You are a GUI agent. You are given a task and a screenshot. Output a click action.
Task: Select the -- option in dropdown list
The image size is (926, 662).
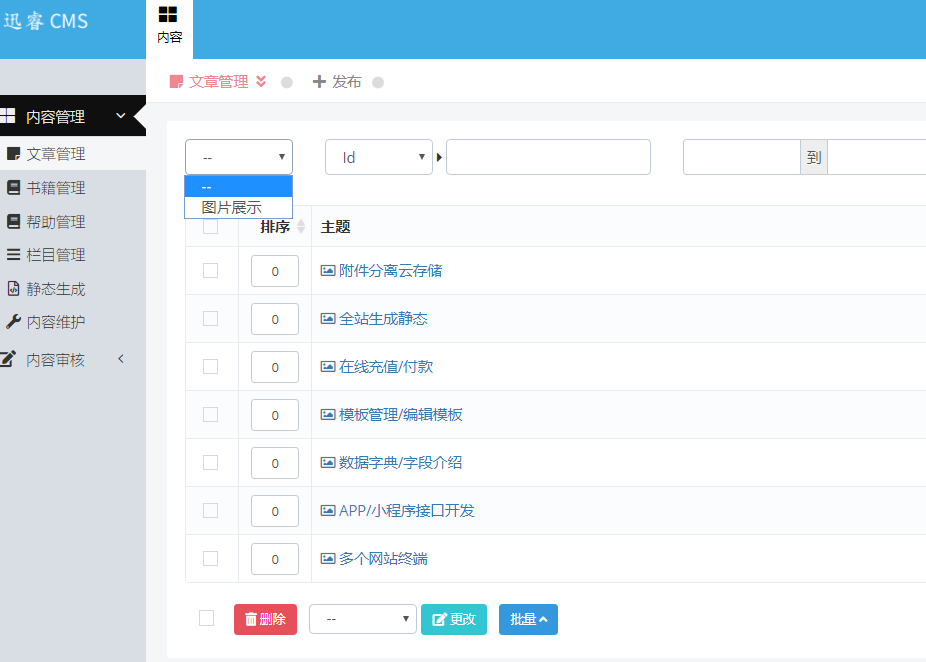(239, 187)
